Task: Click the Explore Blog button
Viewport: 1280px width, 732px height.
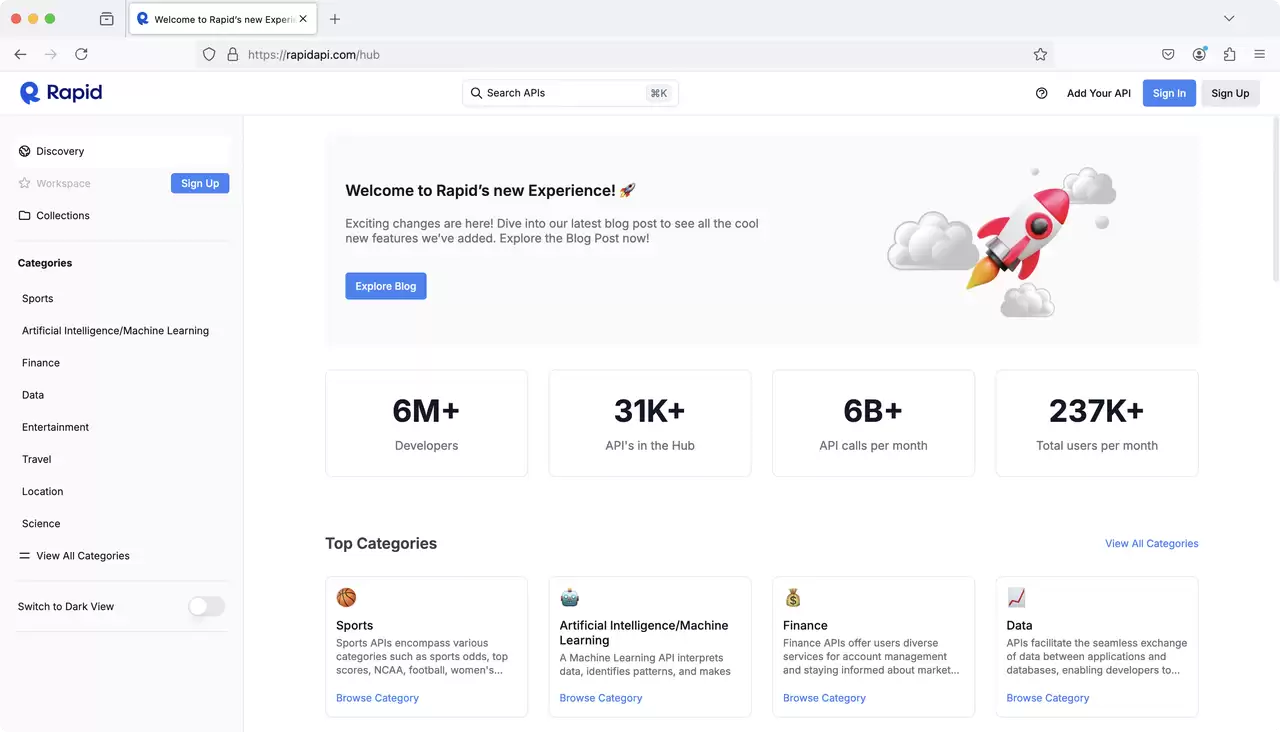Action: coord(386,286)
